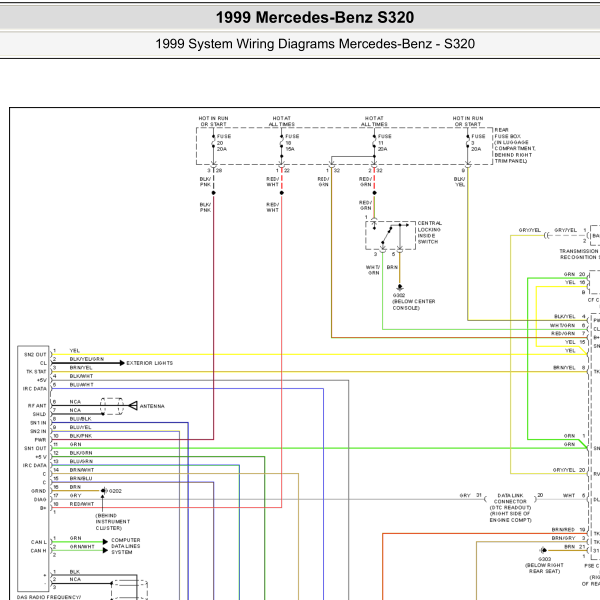Click the "CAN L" pin label
The image size is (600, 600).
(x=39, y=542)
